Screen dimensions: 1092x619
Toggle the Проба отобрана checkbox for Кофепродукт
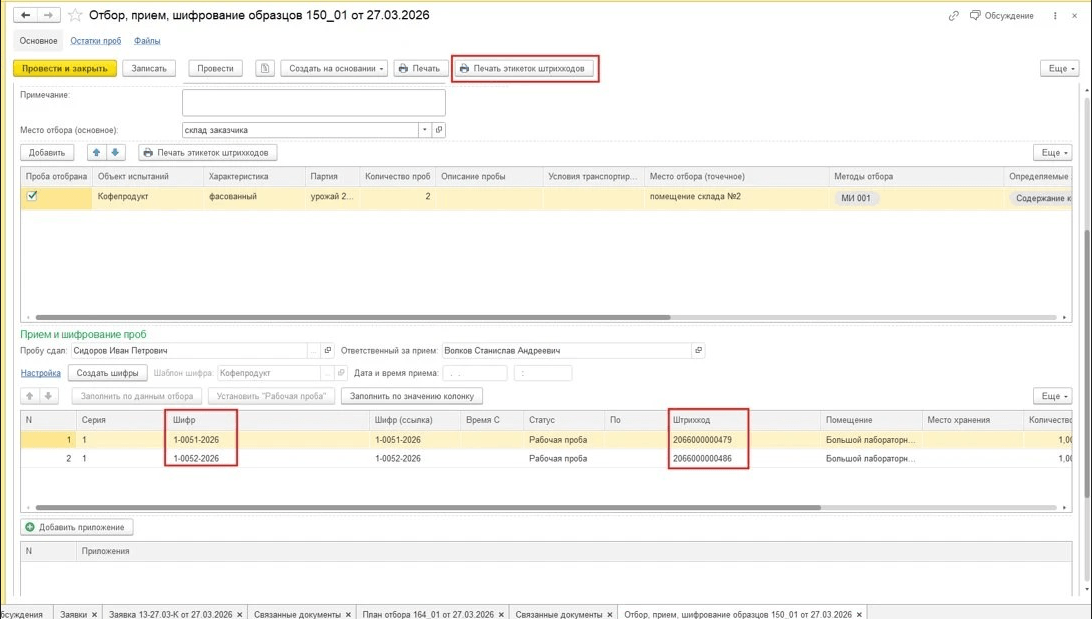tap(32, 196)
